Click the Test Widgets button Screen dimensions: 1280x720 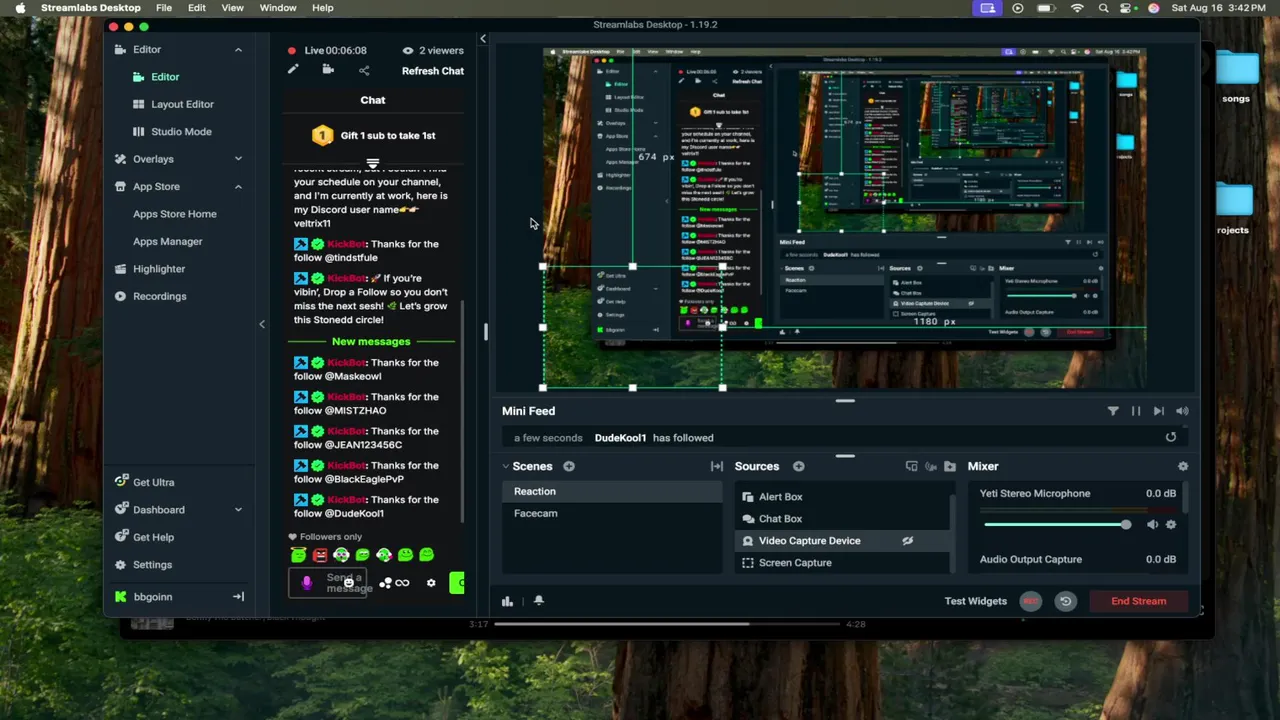click(x=975, y=601)
